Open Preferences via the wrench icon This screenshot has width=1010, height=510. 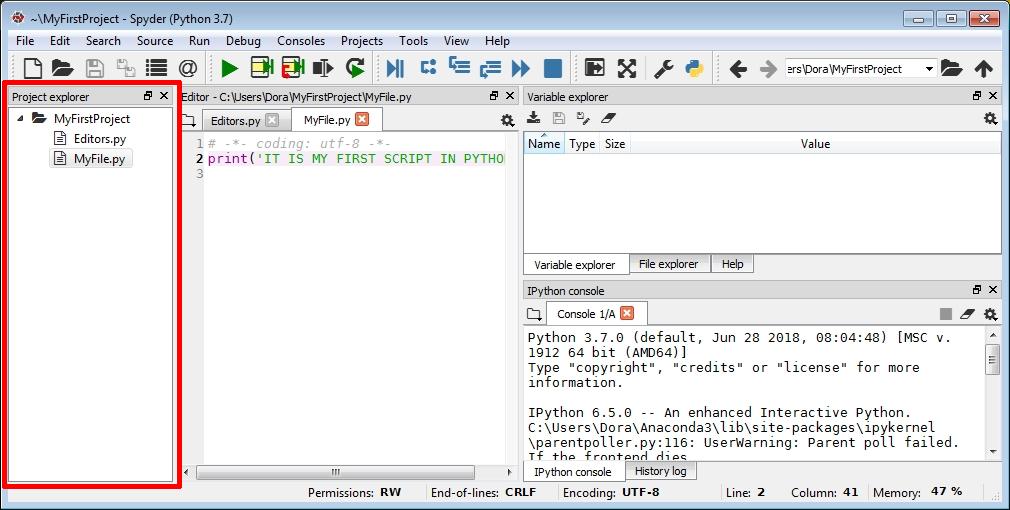[663, 69]
